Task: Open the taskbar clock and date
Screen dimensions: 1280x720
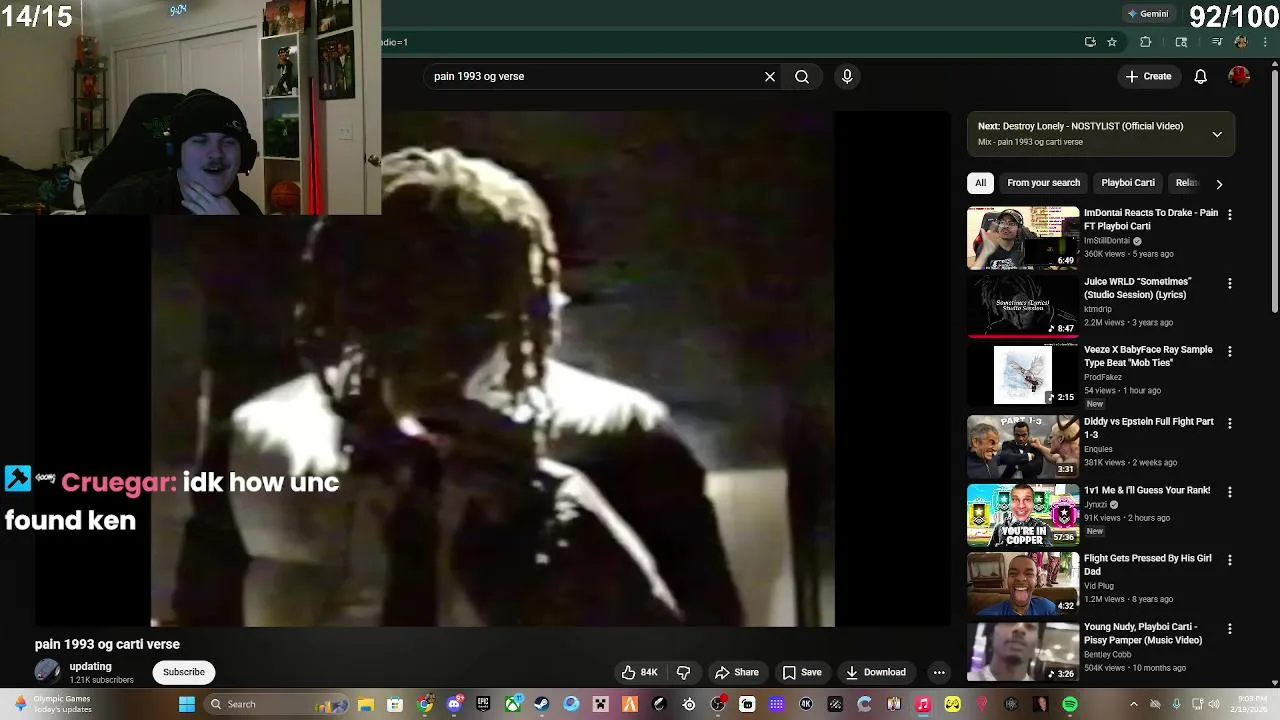Action: (x=1252, y=704)
